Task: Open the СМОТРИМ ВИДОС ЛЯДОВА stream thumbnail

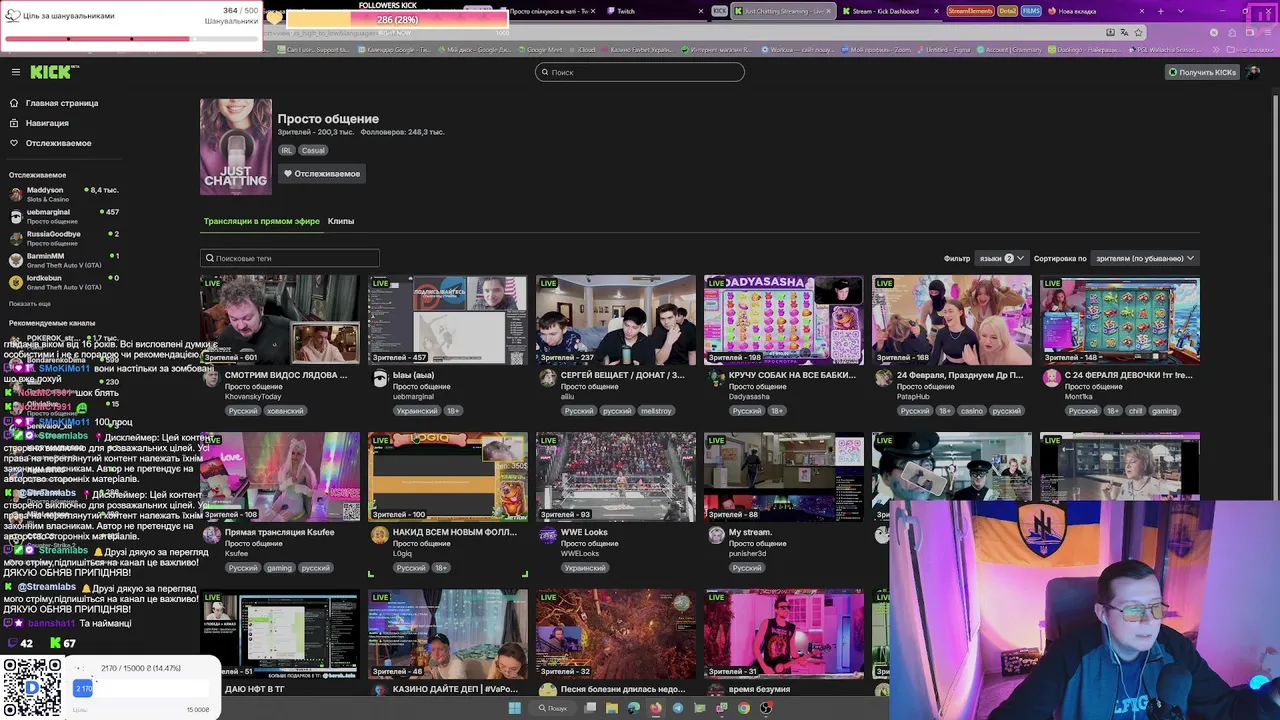Action: pos(280,320)
